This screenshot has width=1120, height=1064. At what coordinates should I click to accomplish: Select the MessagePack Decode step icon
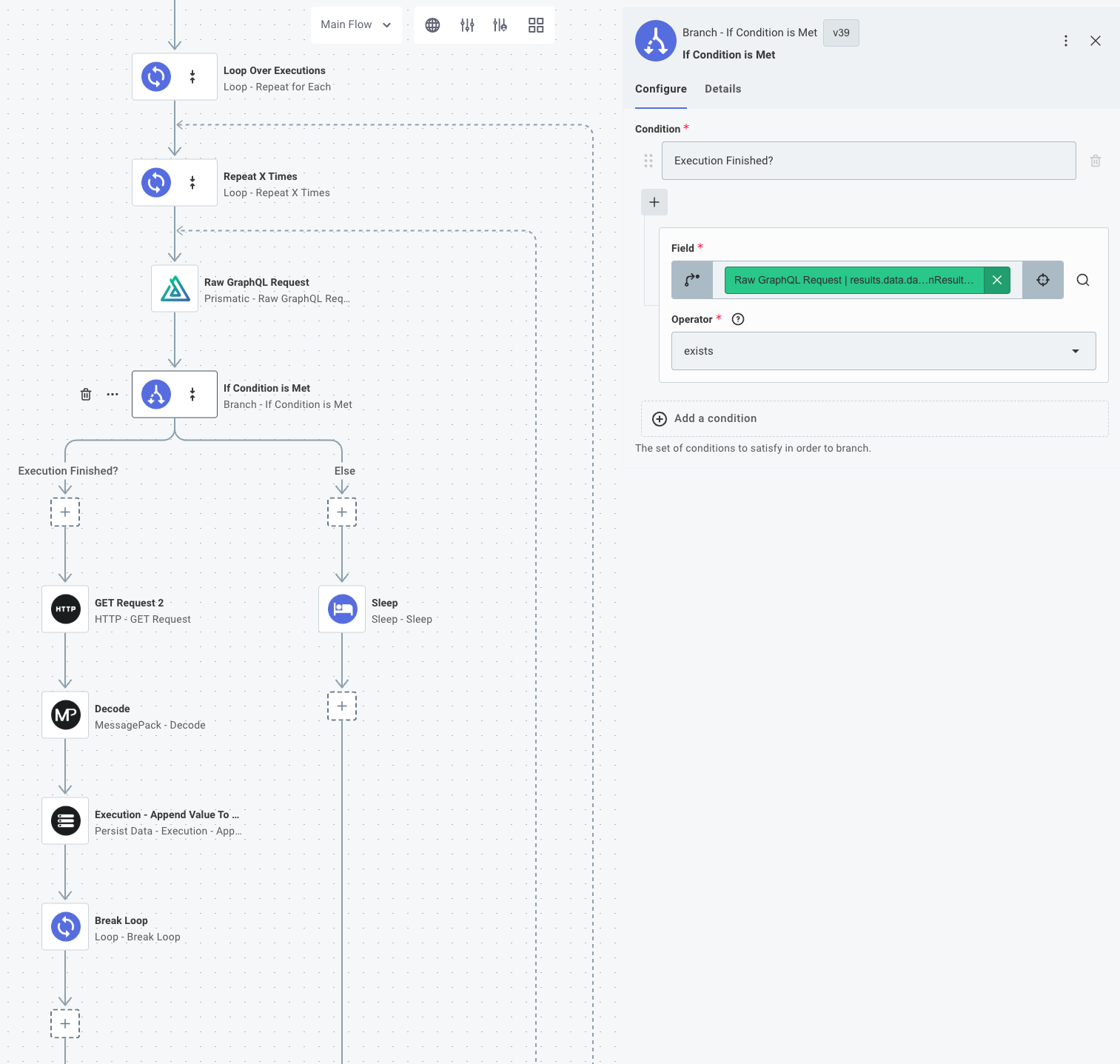coord(66,715)
